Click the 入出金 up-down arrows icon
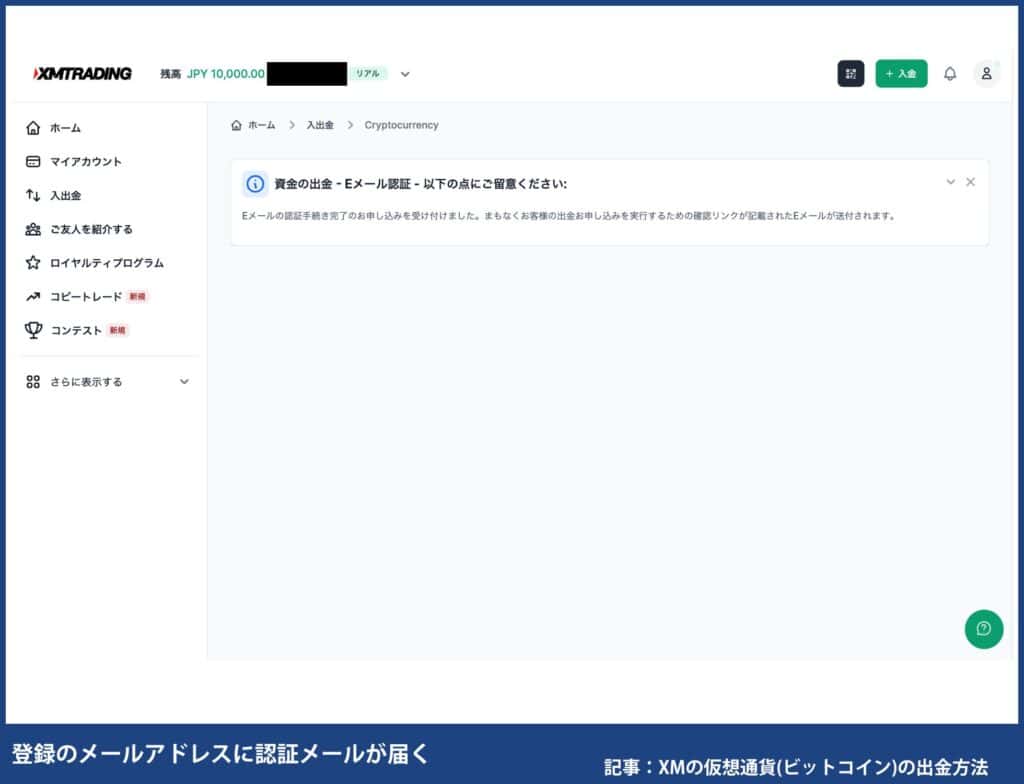The width and height of the screenshot is (1024, 784). click(33, 196)
